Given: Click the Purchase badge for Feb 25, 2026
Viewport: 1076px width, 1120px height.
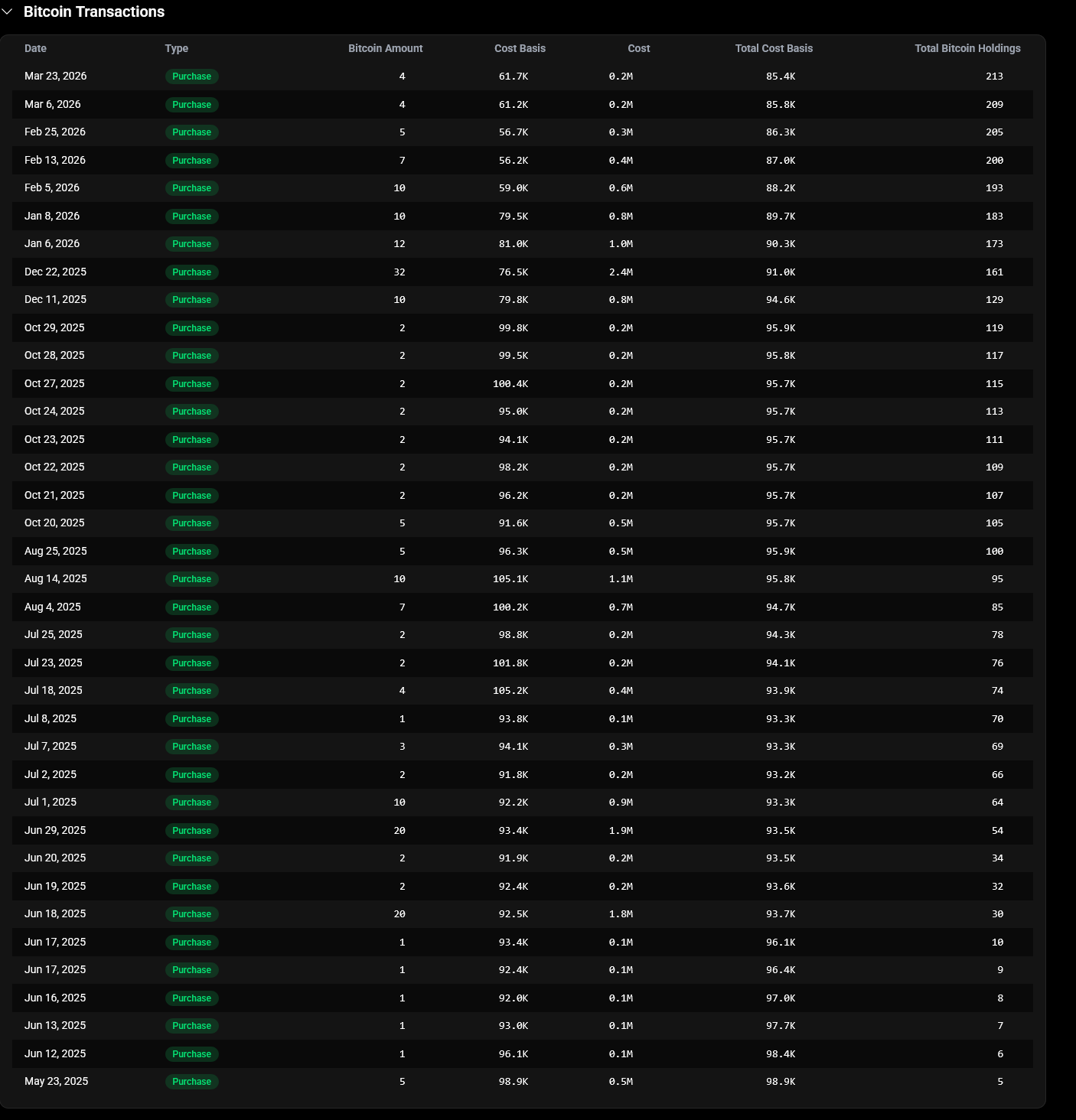Looking at the screenshot, I should [x=192, y=132].
